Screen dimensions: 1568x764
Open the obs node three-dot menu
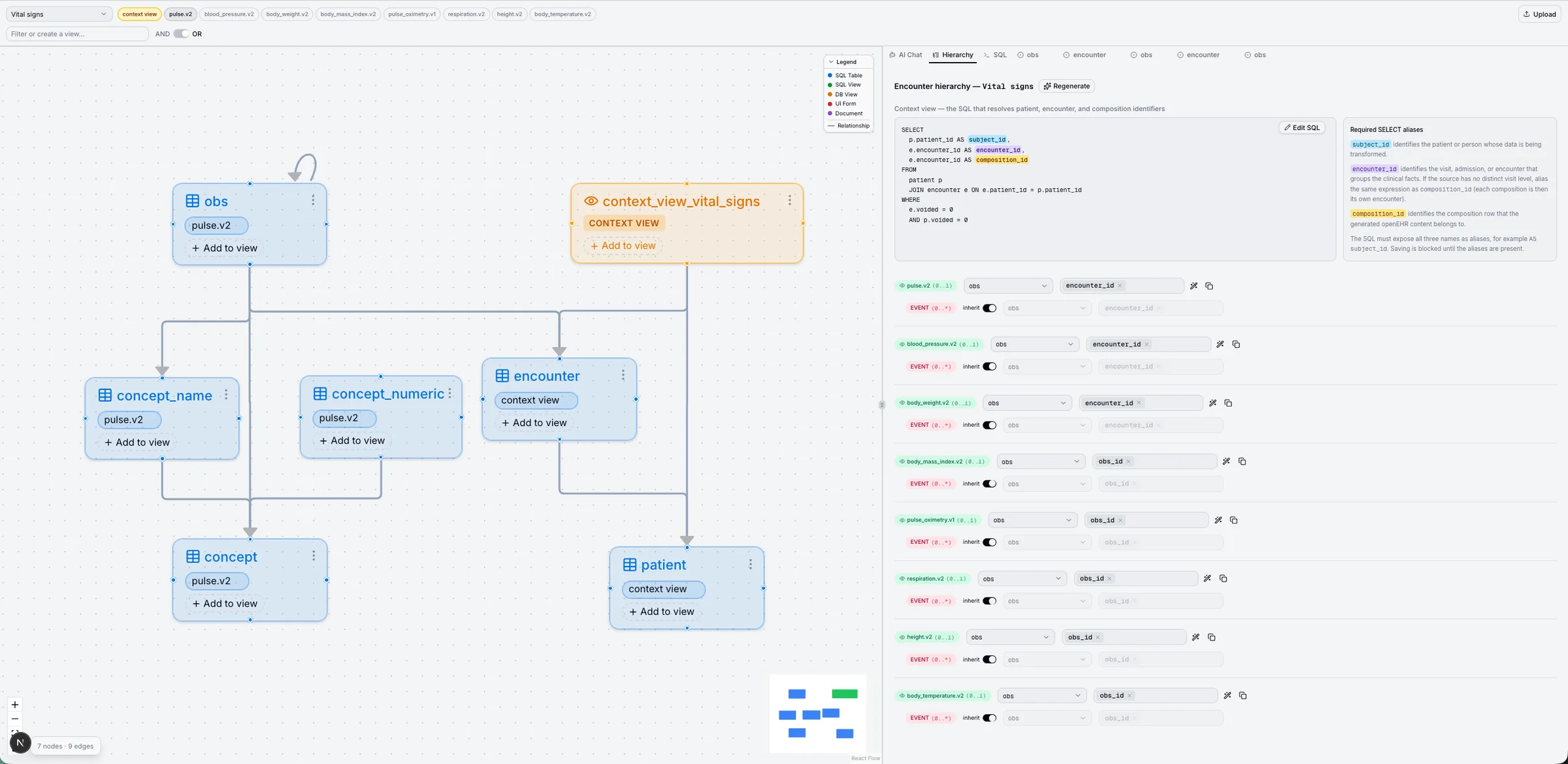tap(313, 201)
